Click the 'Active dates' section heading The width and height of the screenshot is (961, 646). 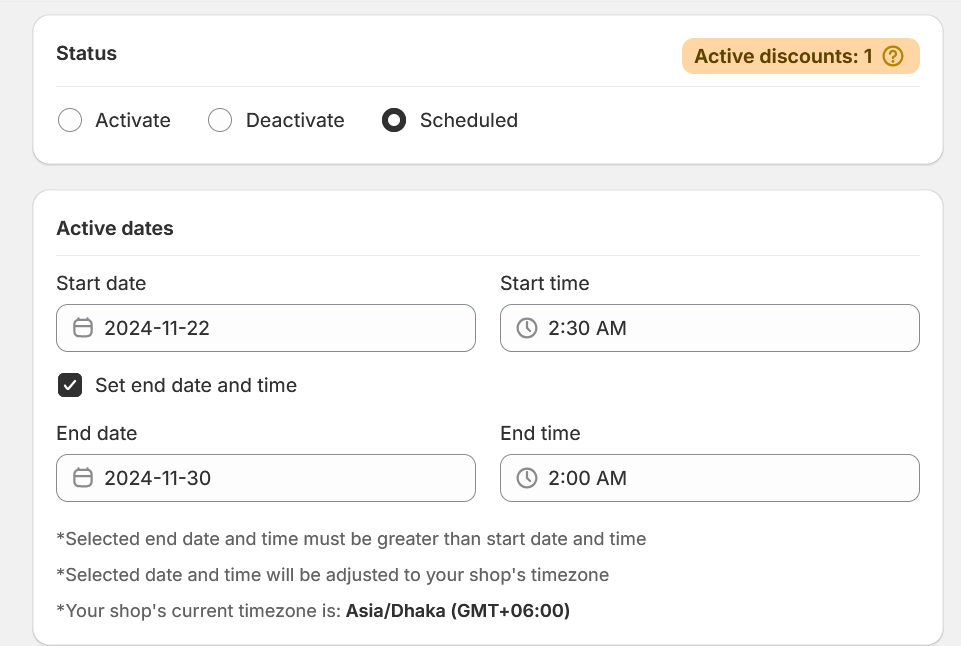pos(115,228)
